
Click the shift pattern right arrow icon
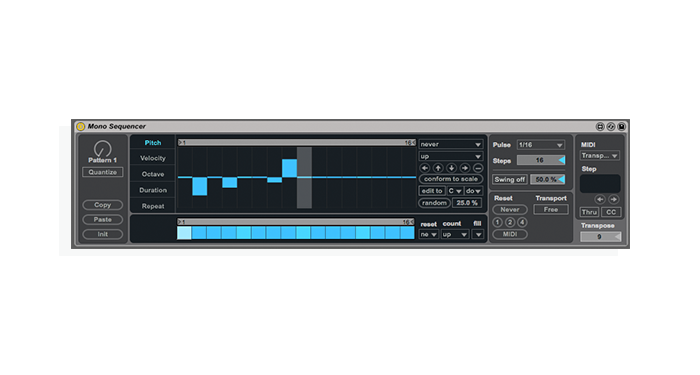coord(465,168)
